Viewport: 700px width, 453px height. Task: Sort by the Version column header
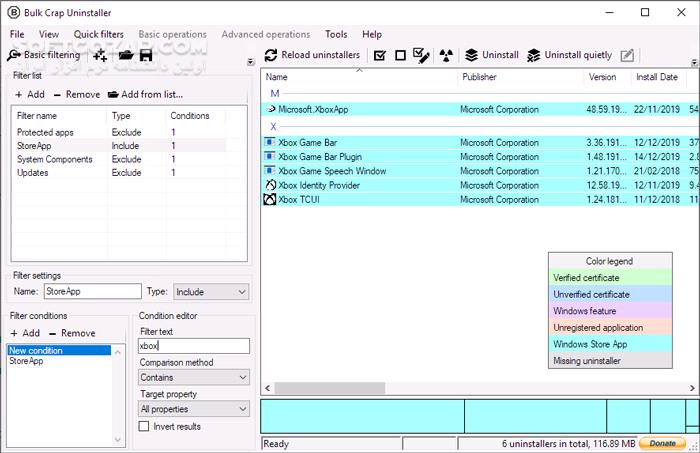(607, 77)
